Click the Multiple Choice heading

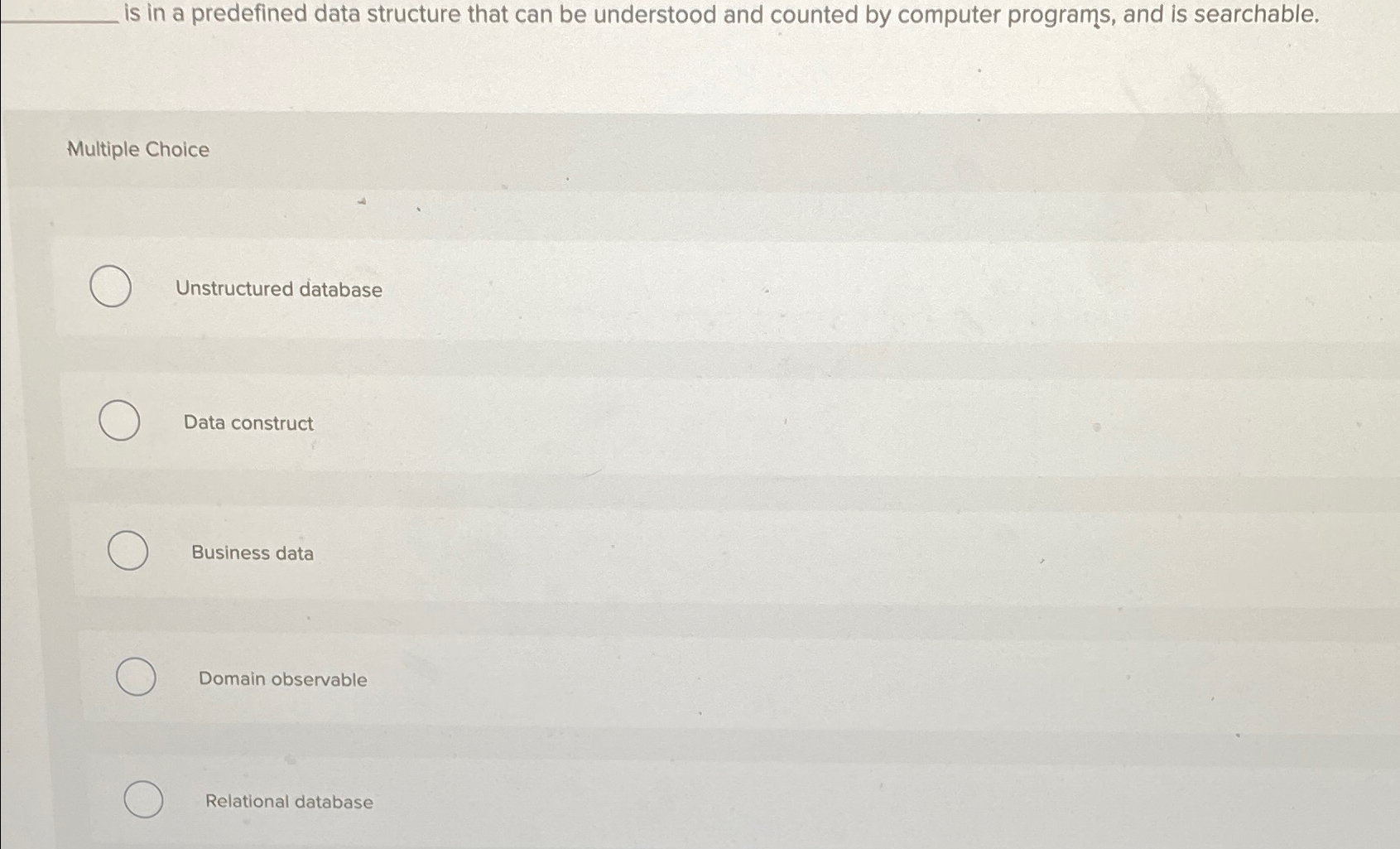pyautogui.click(x=136, y=149)
